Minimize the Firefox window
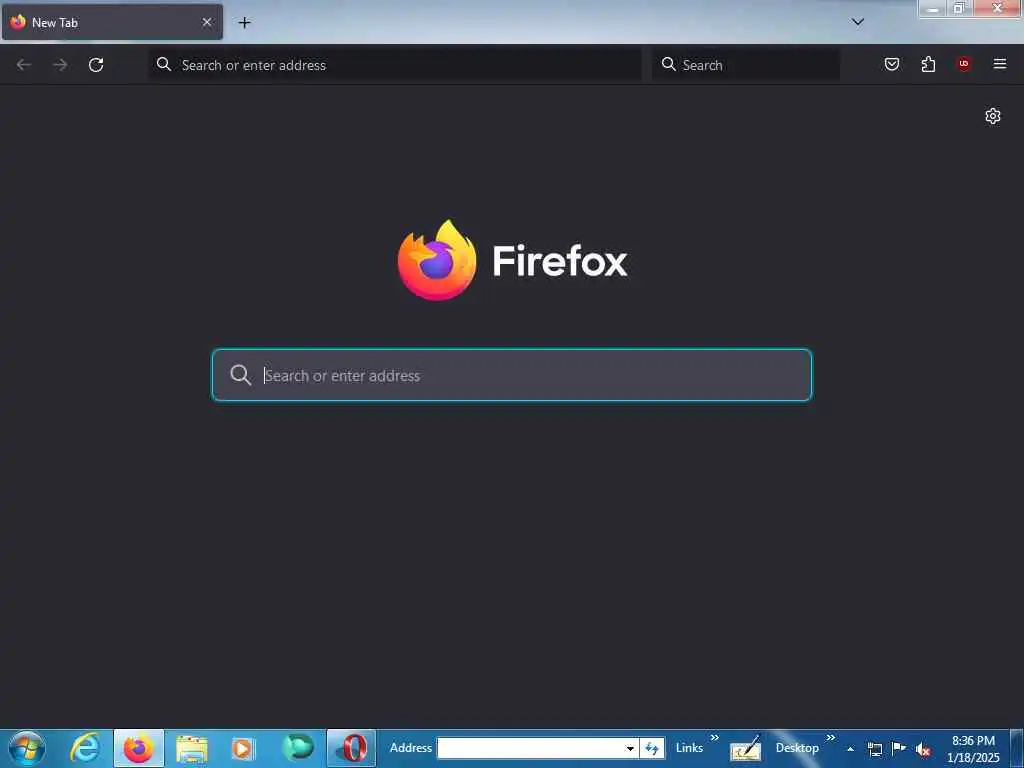The height and width of the screenshot is (768, 1024). 933,8
